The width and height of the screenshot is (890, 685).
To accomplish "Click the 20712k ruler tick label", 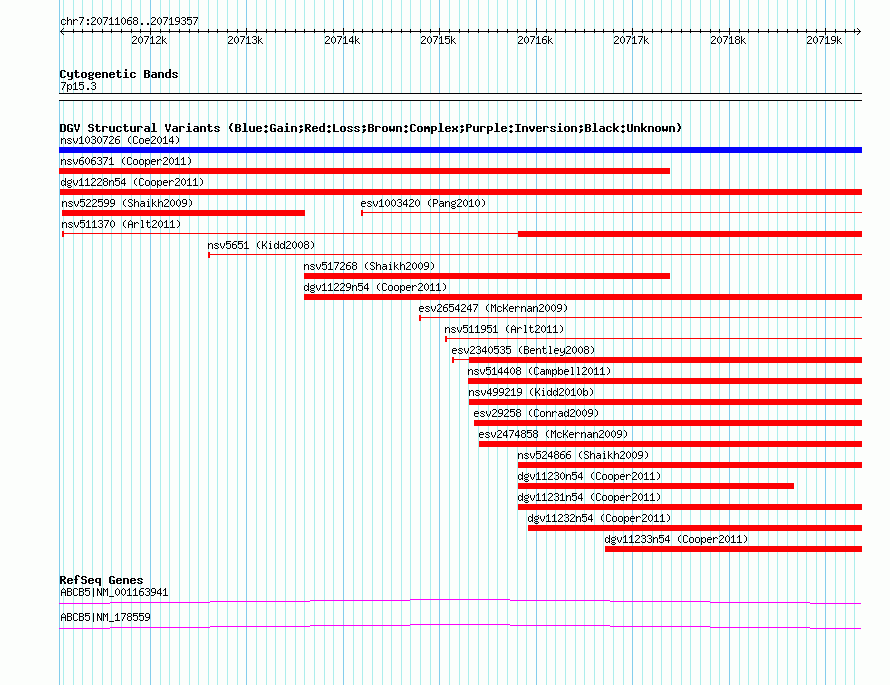I will click(149, 40).
